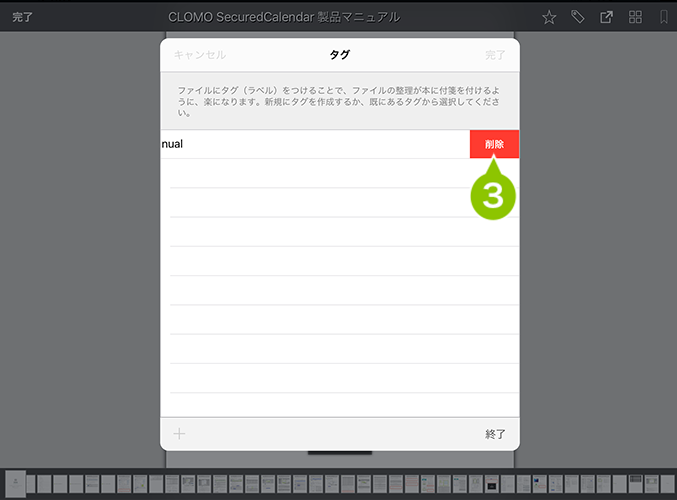Tap キャンセル in the tag dialog
Image resolution: width=677 pixels, height=500 pixels.
pyautogui.click(x=200, y=55)
